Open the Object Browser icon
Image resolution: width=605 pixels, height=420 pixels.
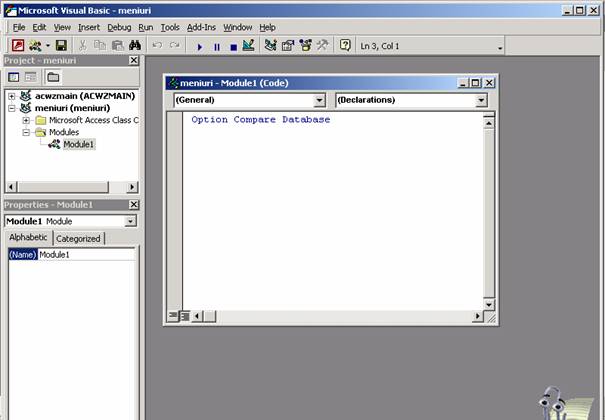pyautogui.click(x=306, y=46)
